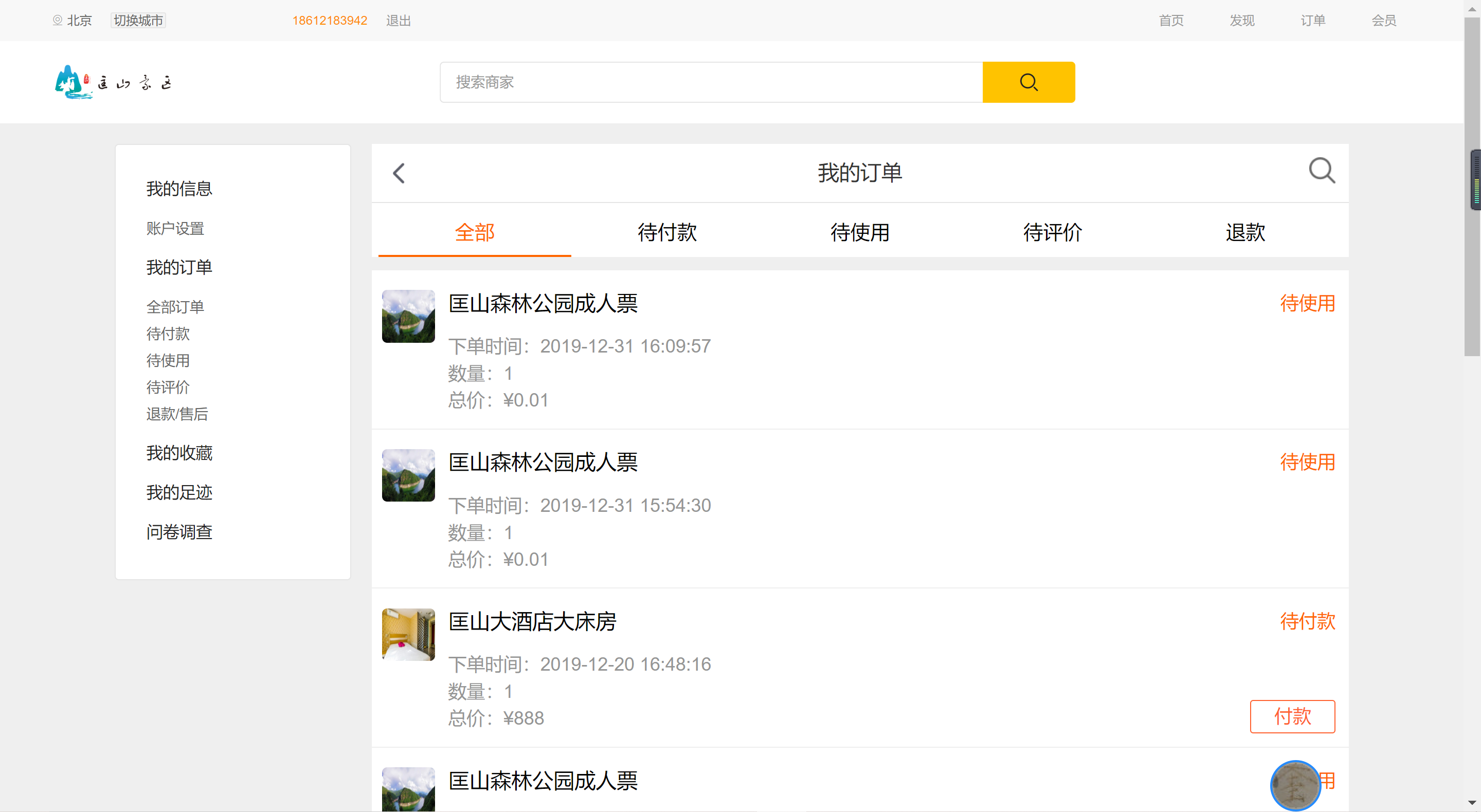
Task: Navigate to 首页 in the top menu
Action: pos(1172,20)
